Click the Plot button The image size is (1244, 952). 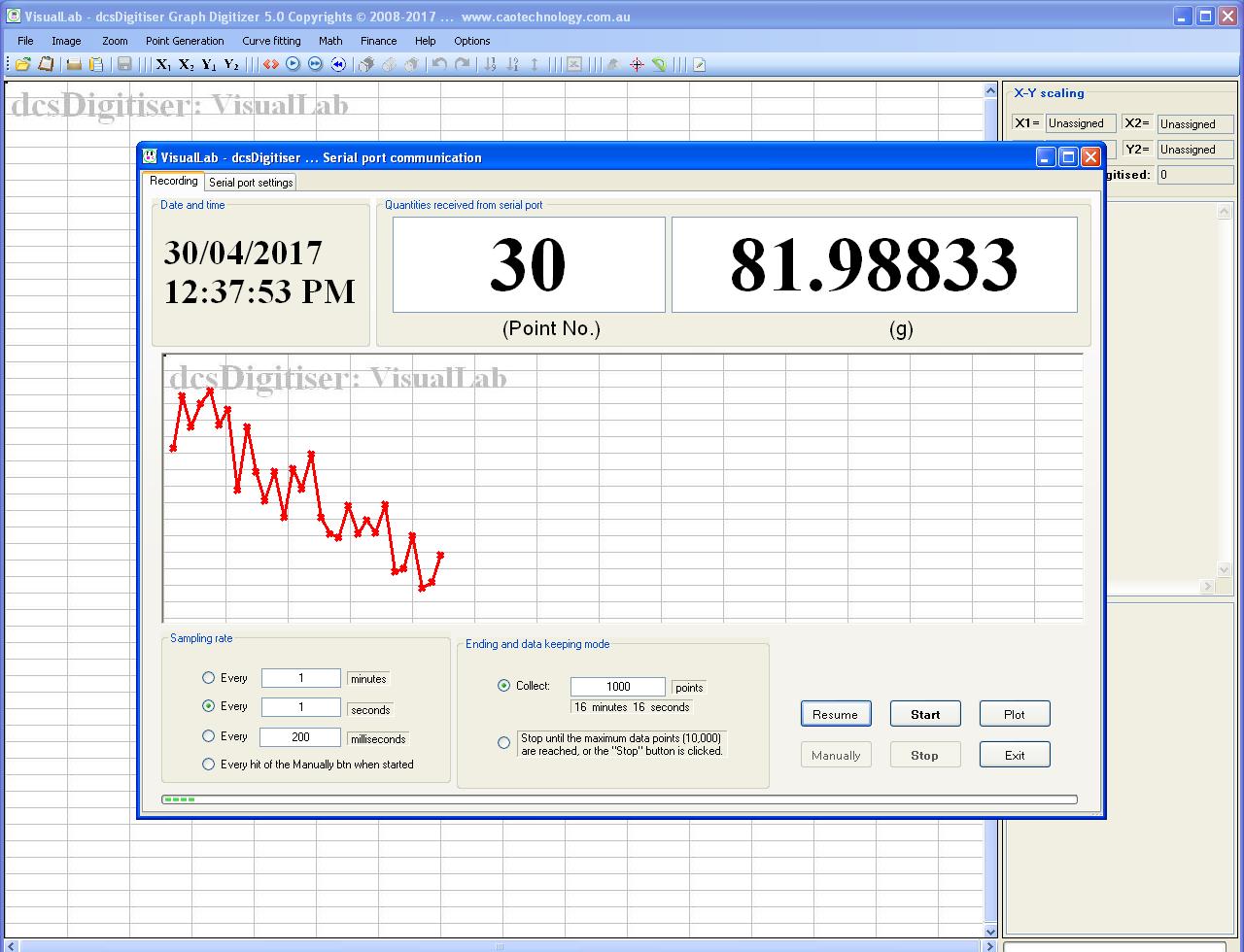coord(1014,714)
